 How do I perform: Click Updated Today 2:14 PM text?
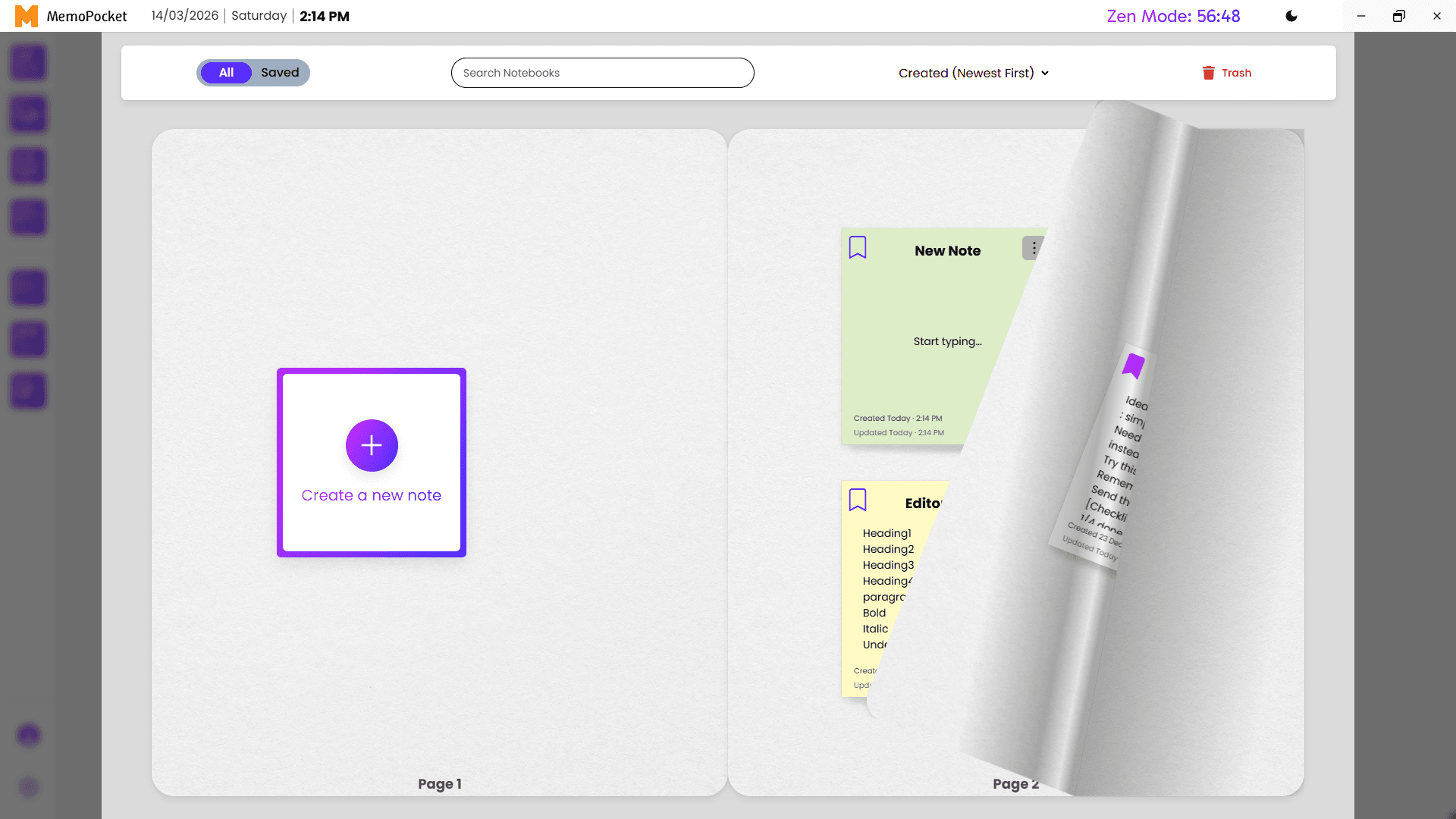[x=899, y=433]
